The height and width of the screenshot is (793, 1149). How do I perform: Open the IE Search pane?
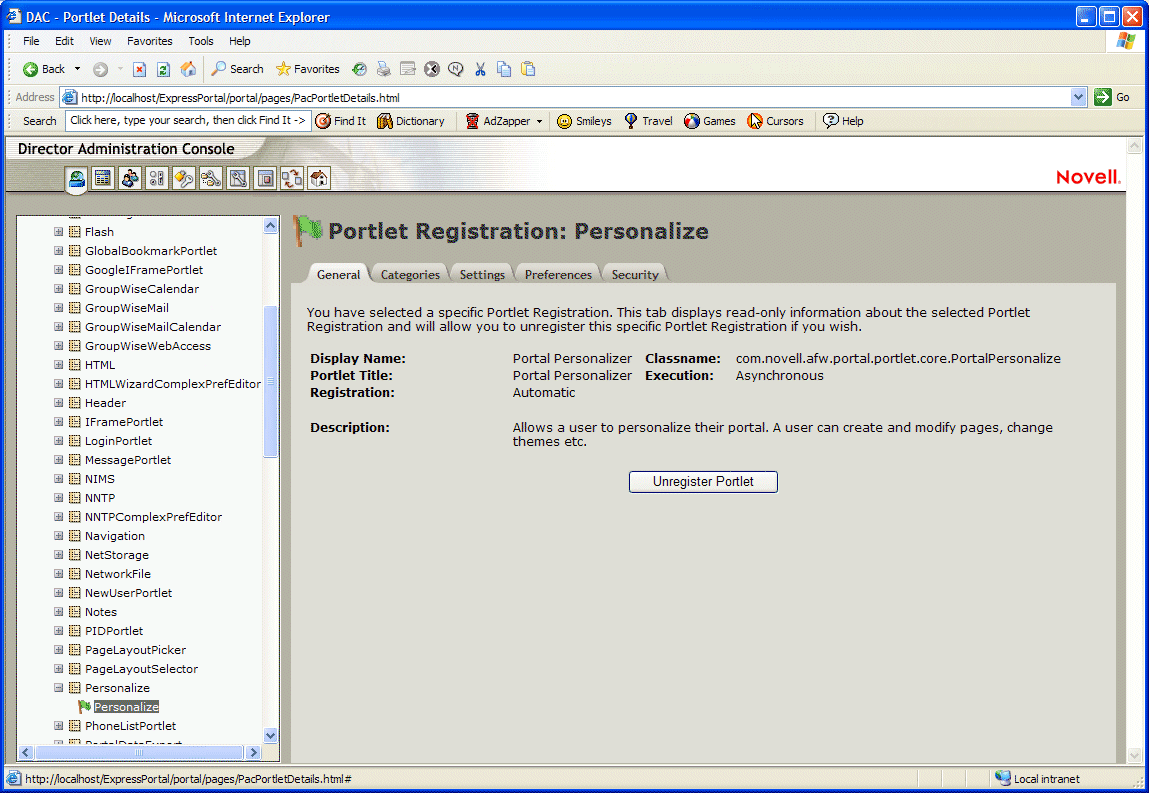[237, 69]
